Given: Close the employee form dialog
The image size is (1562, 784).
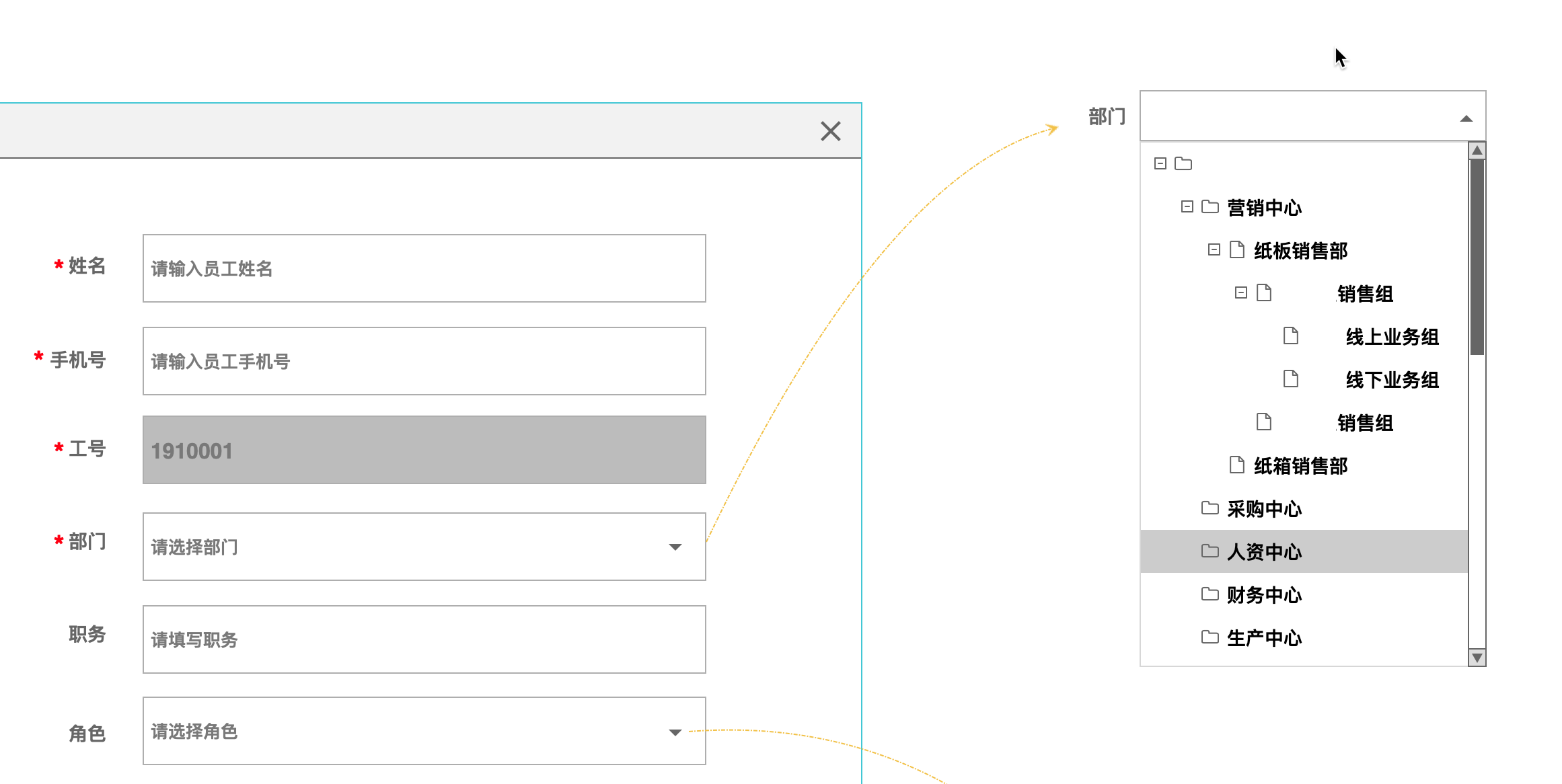Looking at the screenshot, I should (x=830, y=131).
